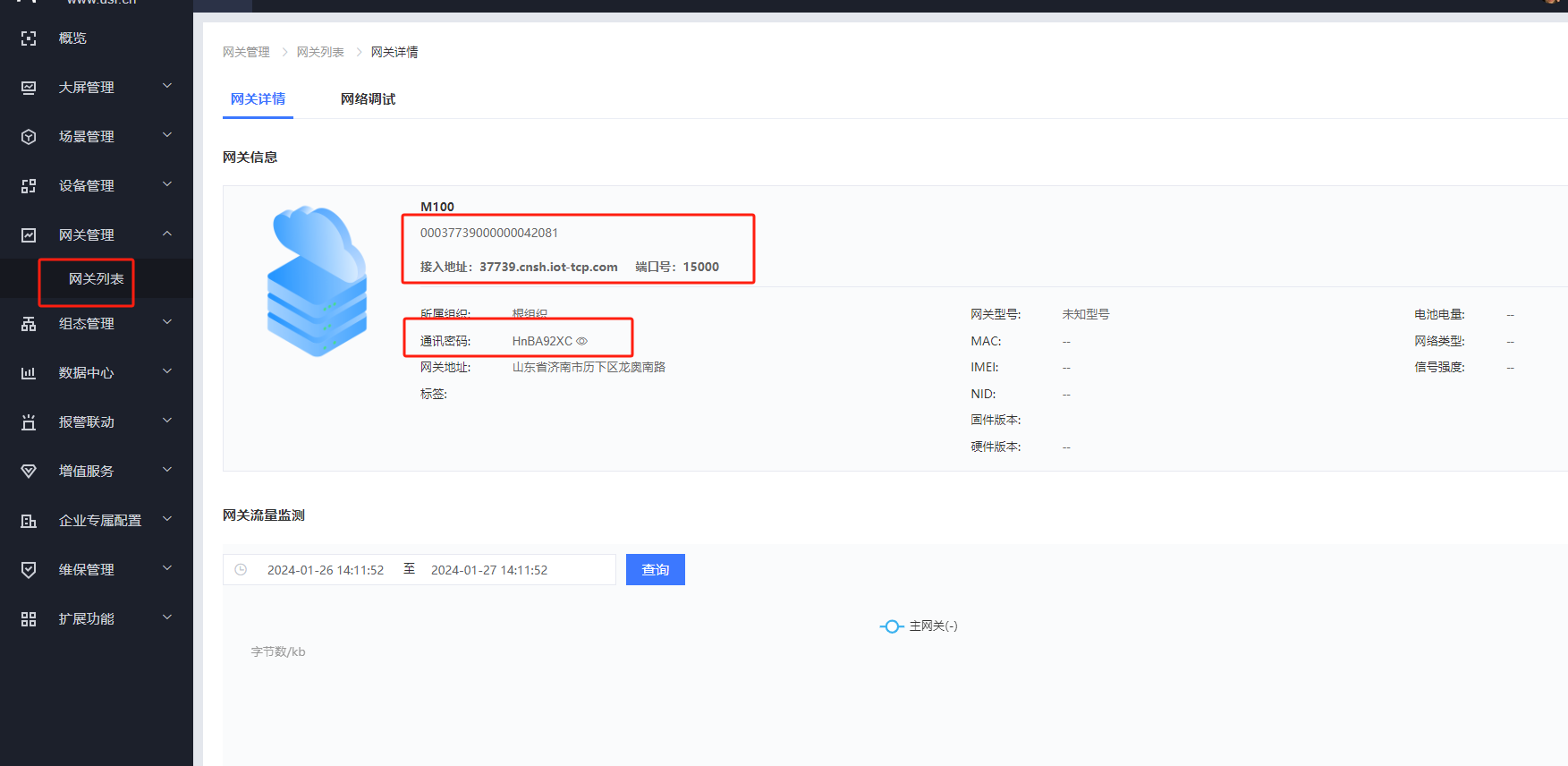Click the 概览 overview icon in sidebar

pos(29,38)
